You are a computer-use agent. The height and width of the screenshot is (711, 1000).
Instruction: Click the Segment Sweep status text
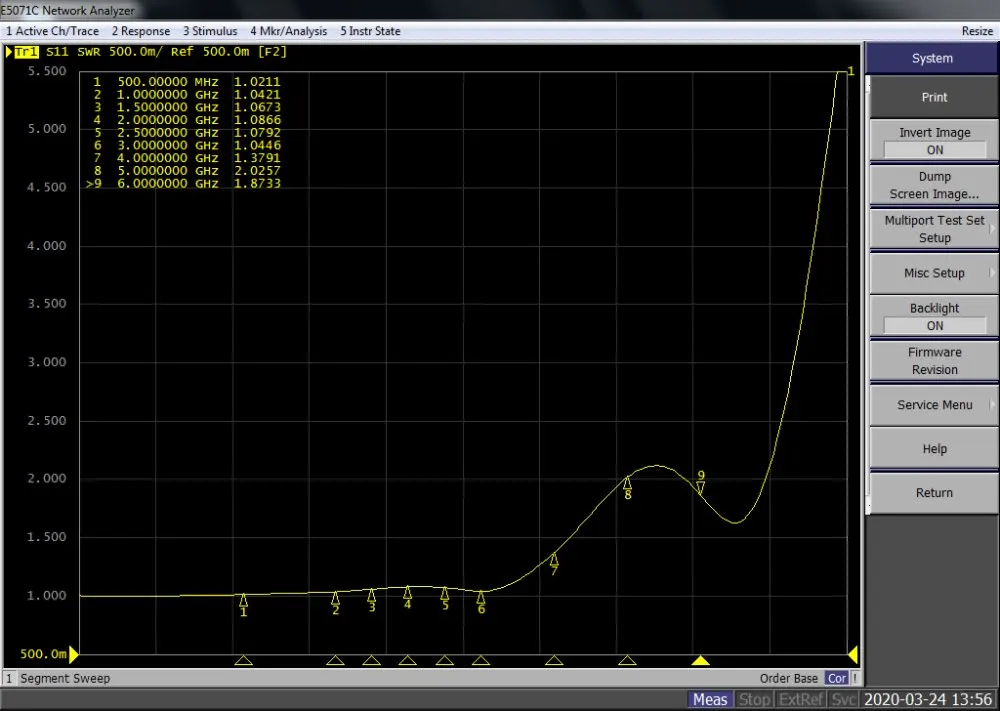pyautogui.click(x=65, y=678)
